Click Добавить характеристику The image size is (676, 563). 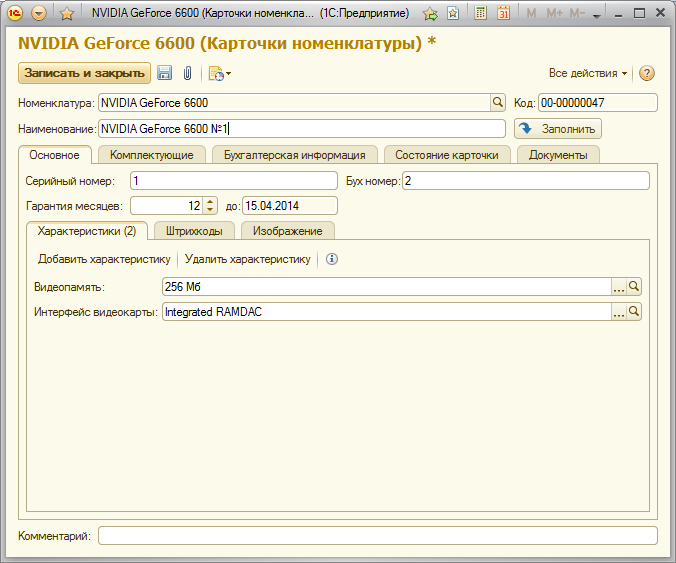tap(104, 259)
